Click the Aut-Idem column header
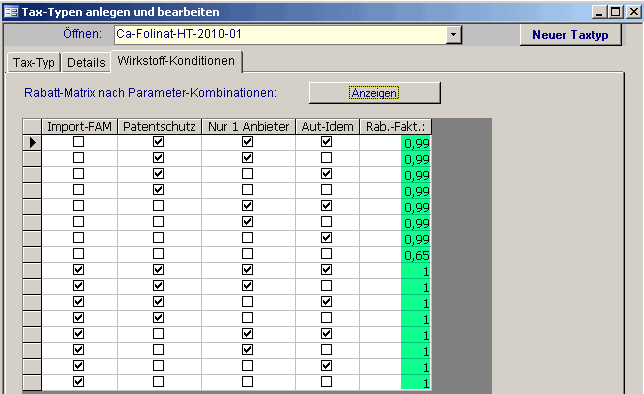 327,127
